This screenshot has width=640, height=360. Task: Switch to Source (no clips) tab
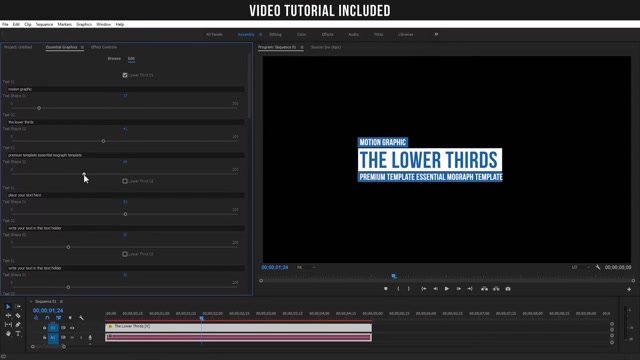click(x=326, y=47)
